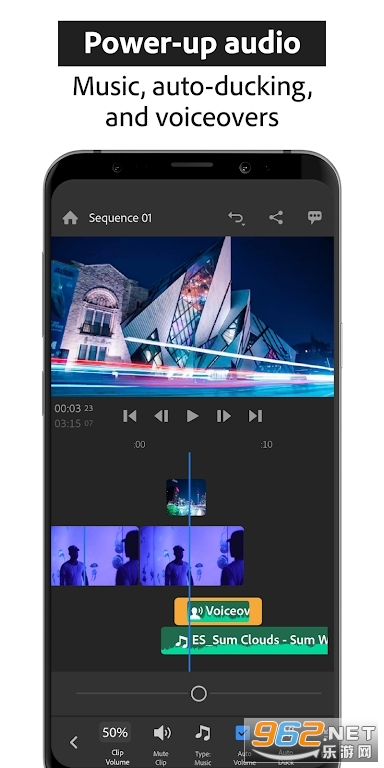This screenshot has width=384, height=768.
Task: Tap the undo arrow icon
Action: (236, 218)
